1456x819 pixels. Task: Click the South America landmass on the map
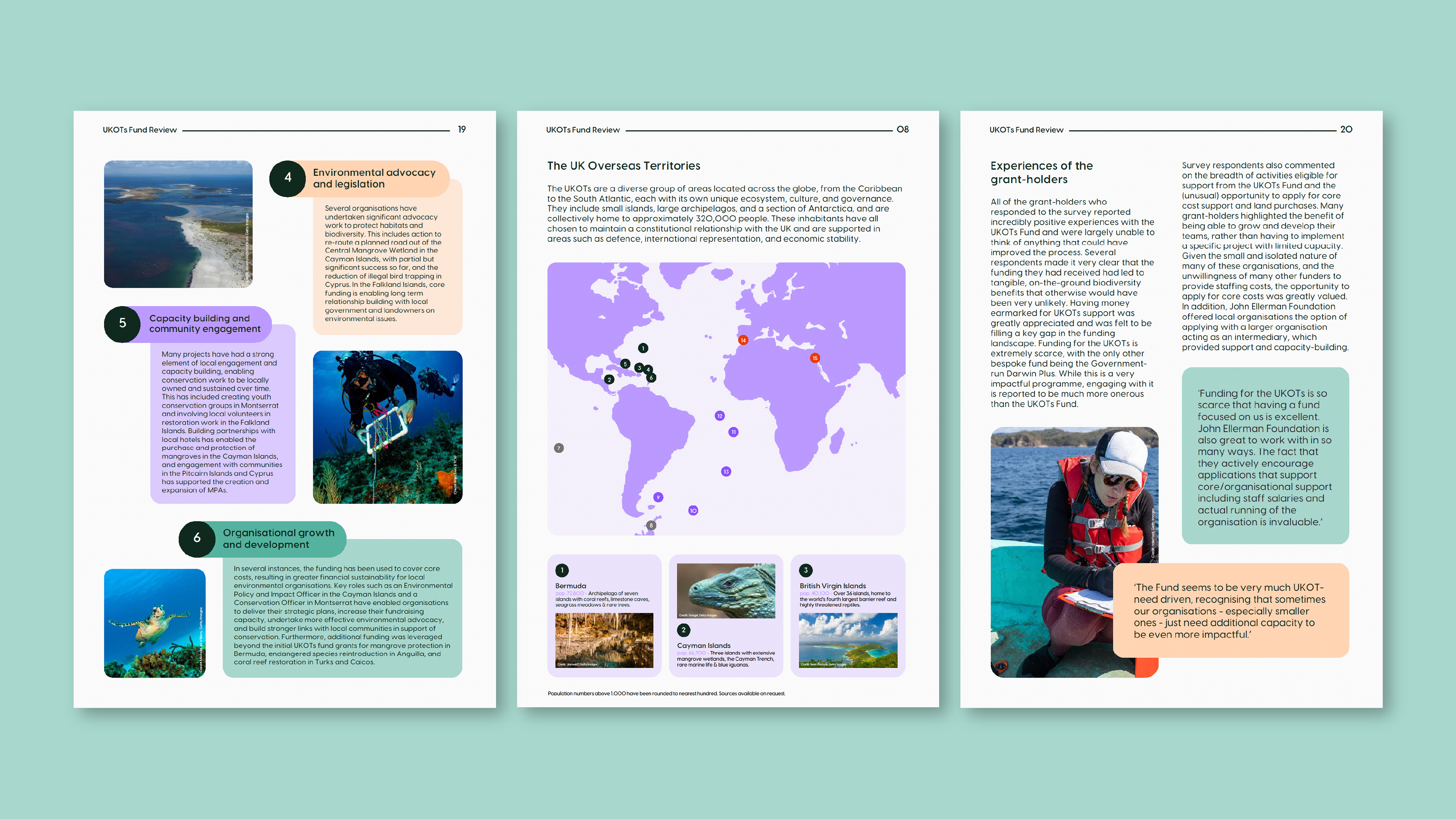tap(650, 447)
